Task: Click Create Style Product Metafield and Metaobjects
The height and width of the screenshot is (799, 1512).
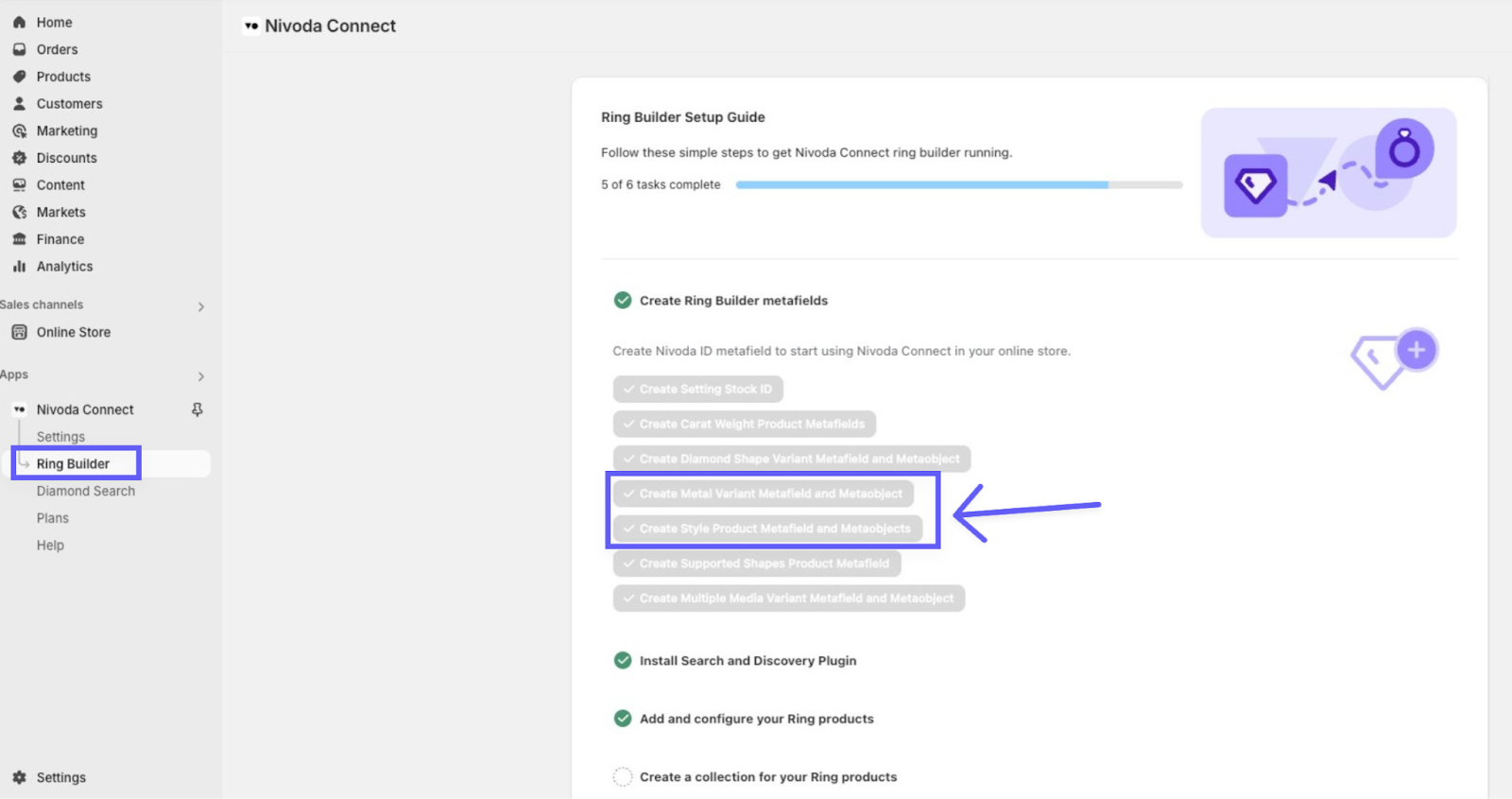Action: (x=767, y=529)
